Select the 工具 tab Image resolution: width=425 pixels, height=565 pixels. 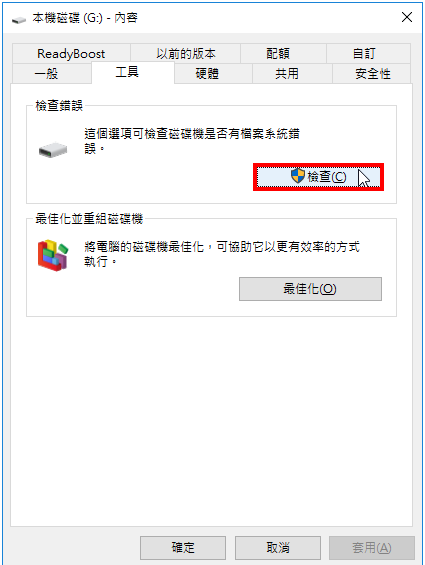pos(127,72)
